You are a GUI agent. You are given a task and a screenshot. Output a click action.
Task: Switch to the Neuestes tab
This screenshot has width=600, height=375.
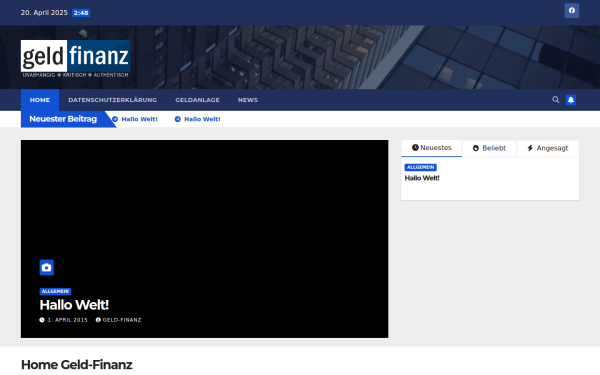coord(432,148)
